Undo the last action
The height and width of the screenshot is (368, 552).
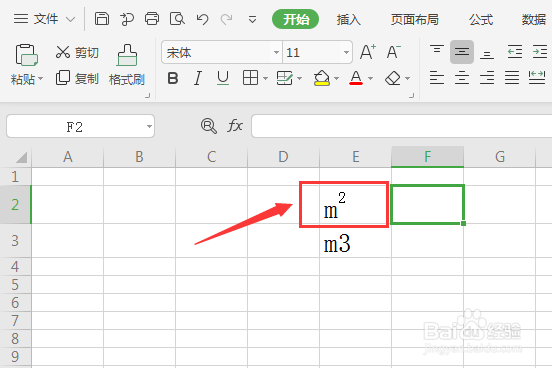coord(202,19)
